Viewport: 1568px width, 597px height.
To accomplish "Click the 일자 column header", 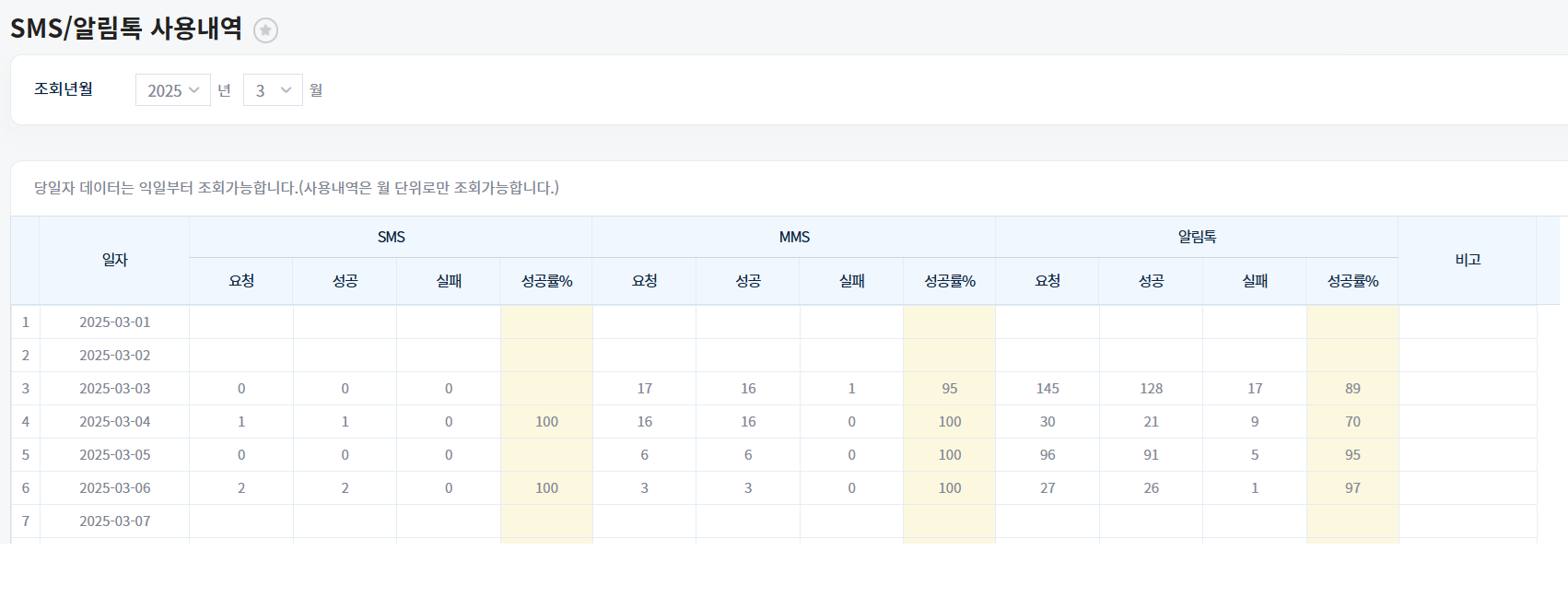I will click(114, 260).
